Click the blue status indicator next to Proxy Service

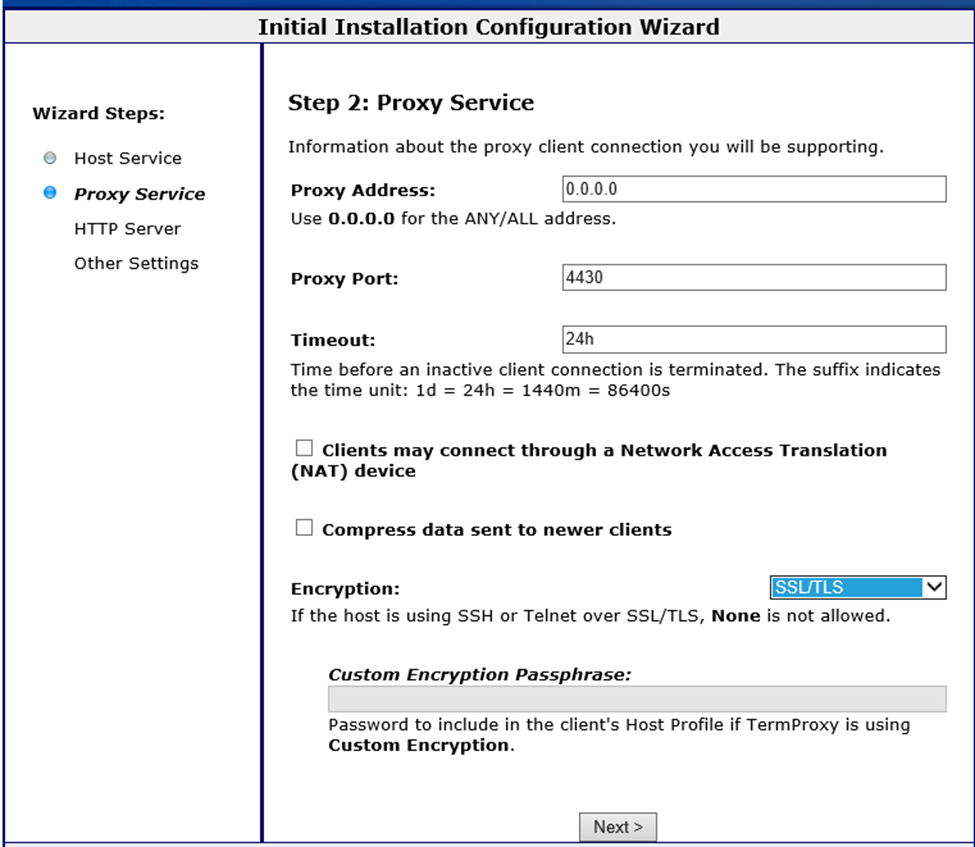(x=50, y=194)
